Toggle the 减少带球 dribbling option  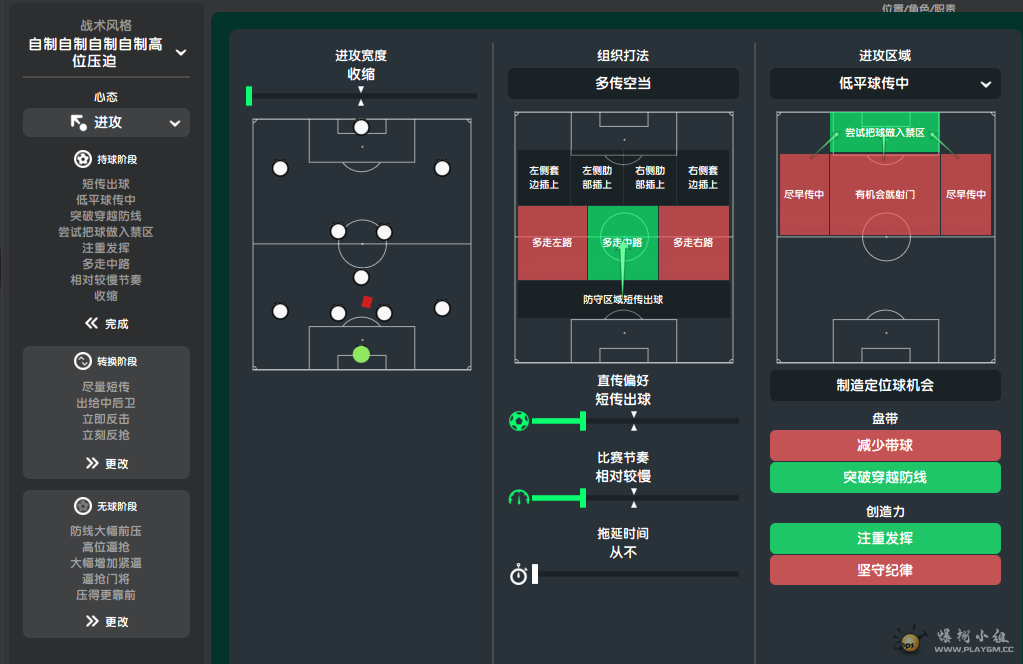tap(885, 445)
